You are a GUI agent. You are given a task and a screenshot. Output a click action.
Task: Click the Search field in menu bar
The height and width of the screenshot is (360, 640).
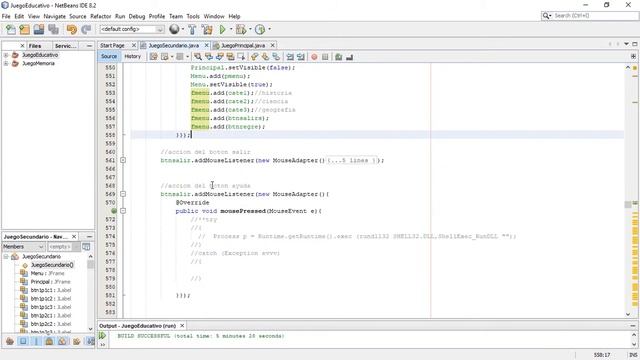click(595, 16)
